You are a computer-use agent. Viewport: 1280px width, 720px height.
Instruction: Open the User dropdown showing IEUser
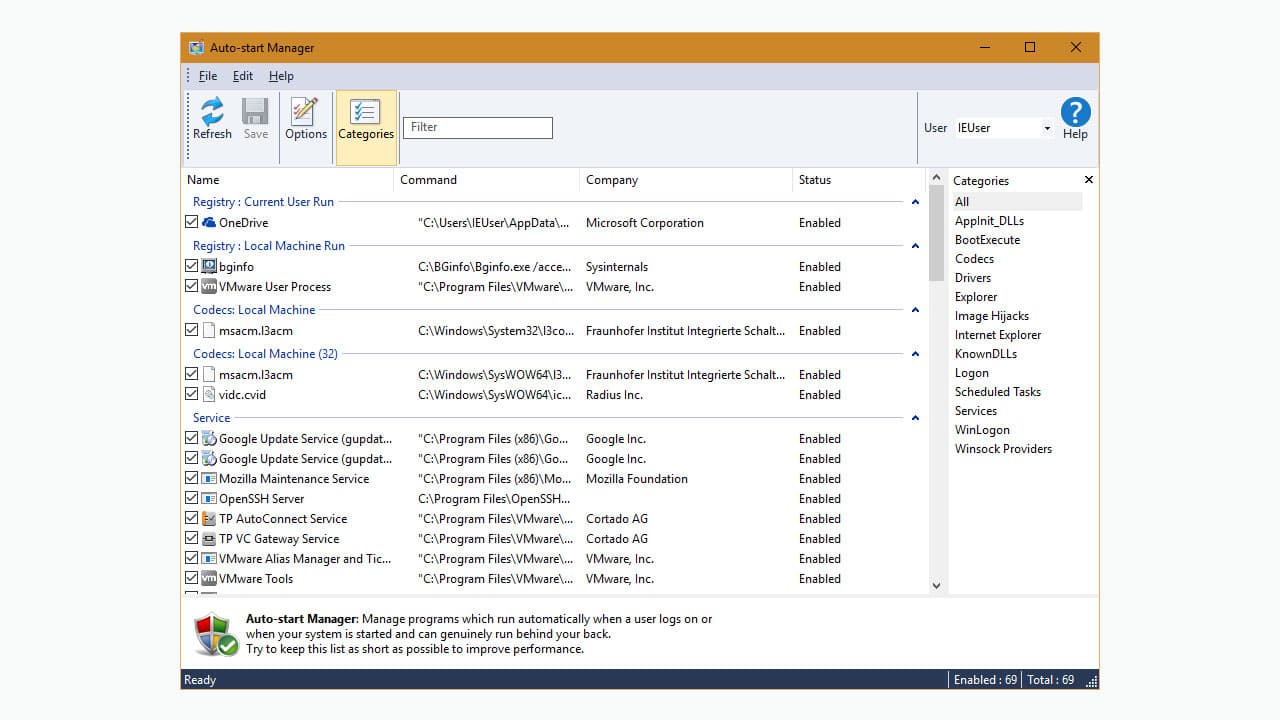[1046, 128]
